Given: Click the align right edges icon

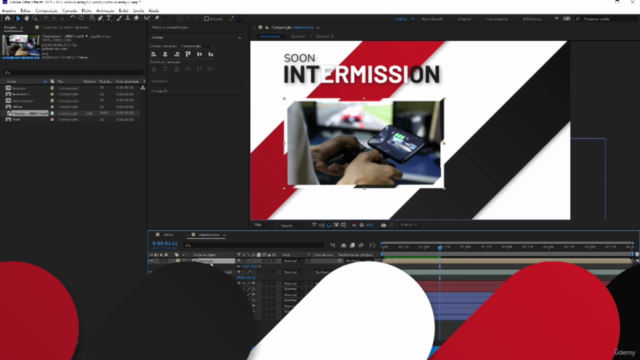Looking at the screenshot, I should (176, 54).
